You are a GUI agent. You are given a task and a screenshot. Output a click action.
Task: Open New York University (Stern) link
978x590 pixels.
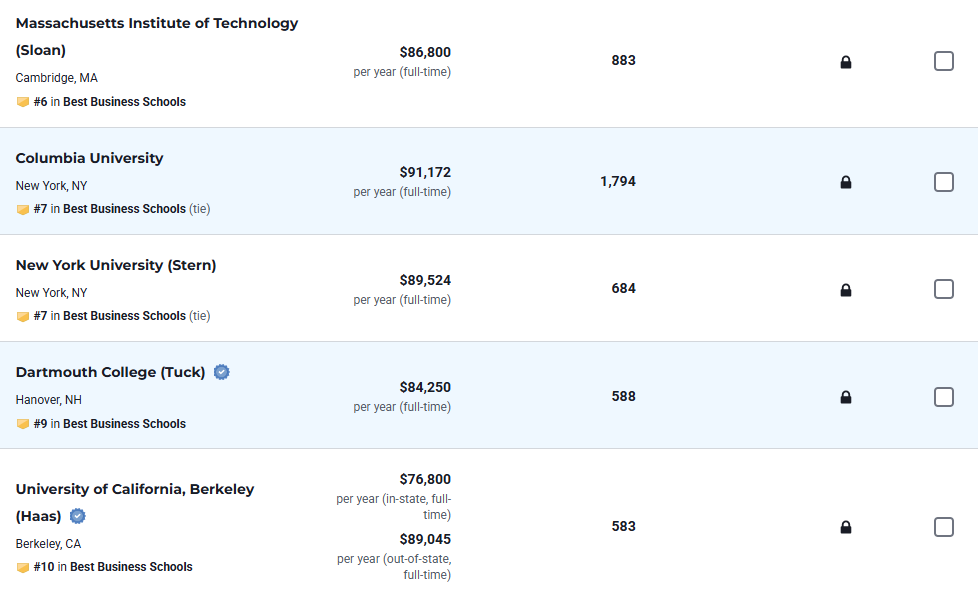[x=115, y=265]
